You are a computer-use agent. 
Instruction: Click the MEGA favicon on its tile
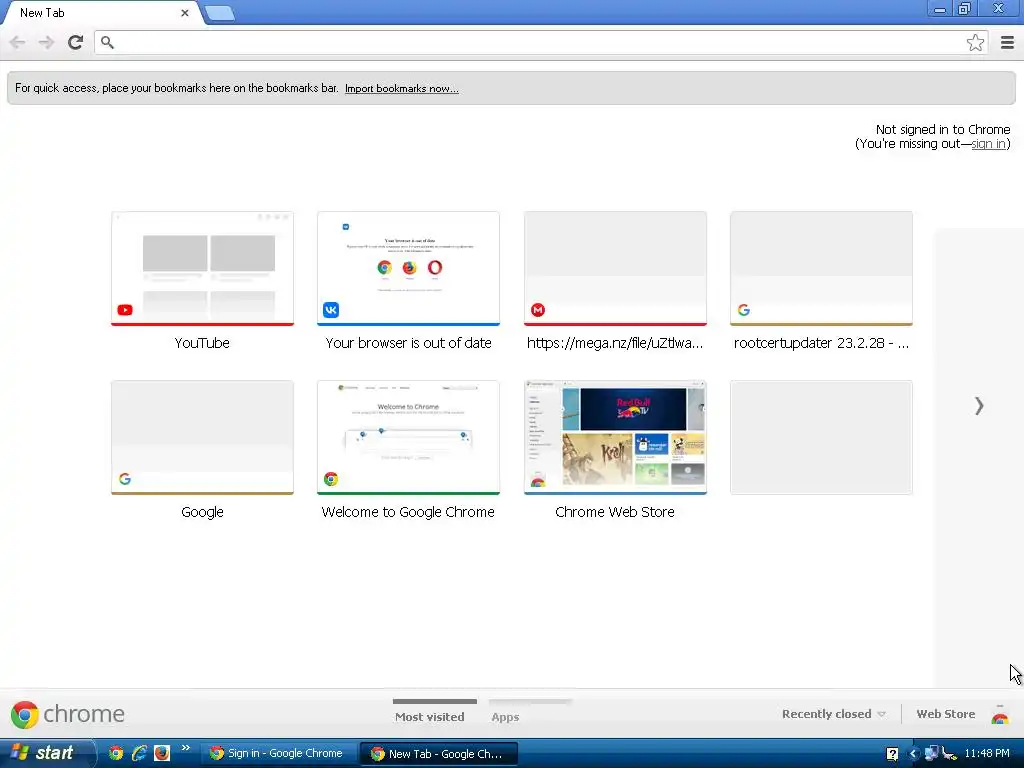click(537, 310)
